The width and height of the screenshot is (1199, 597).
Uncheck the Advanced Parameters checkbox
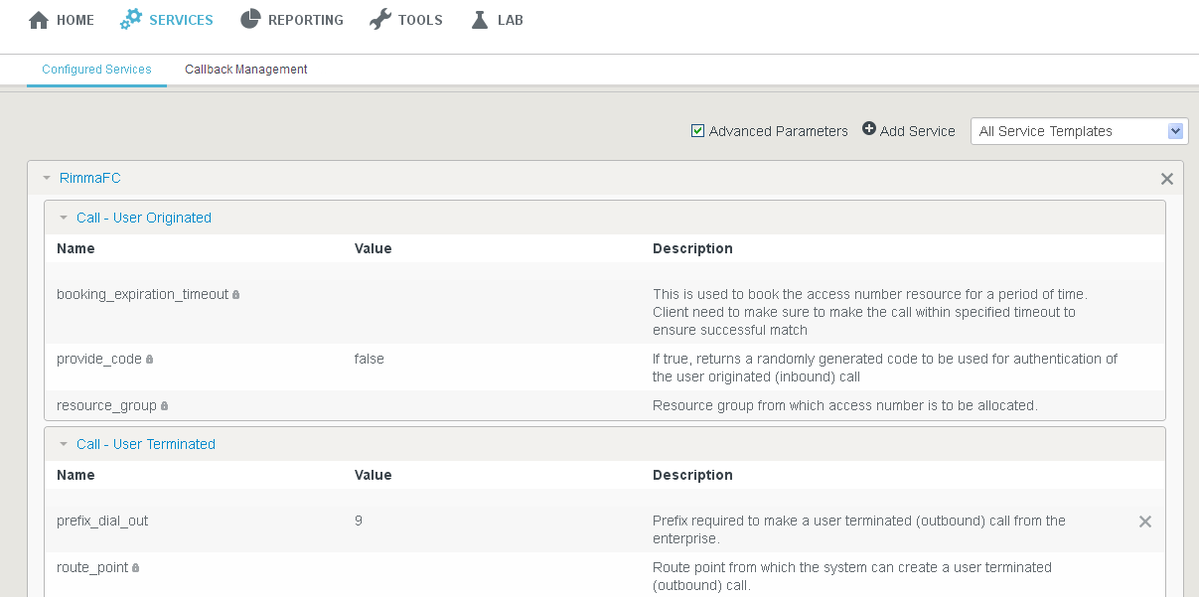pyautogui.click(x=697, y=131)
